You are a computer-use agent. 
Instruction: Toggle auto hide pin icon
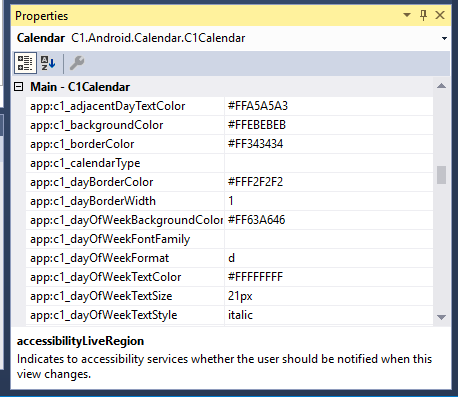point(423,15)
